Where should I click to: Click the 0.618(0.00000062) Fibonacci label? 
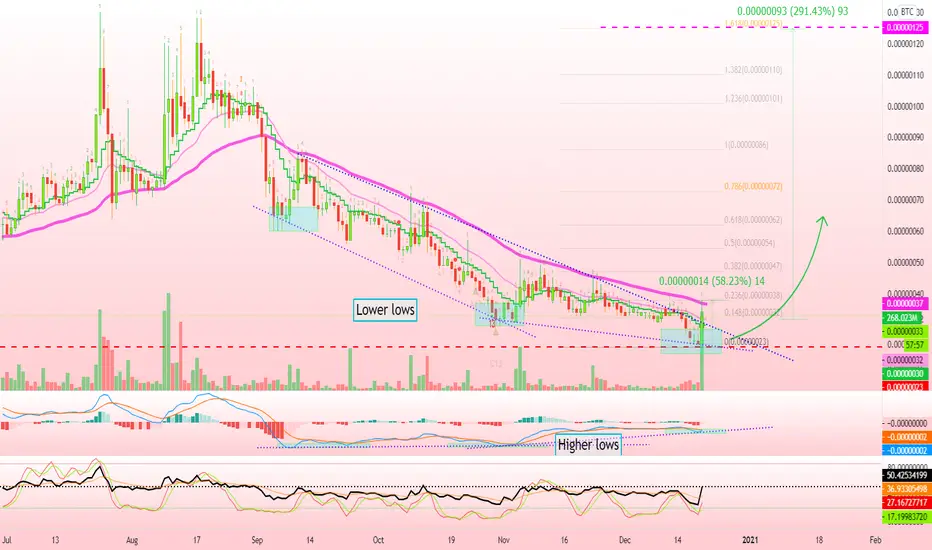point(753,220)
